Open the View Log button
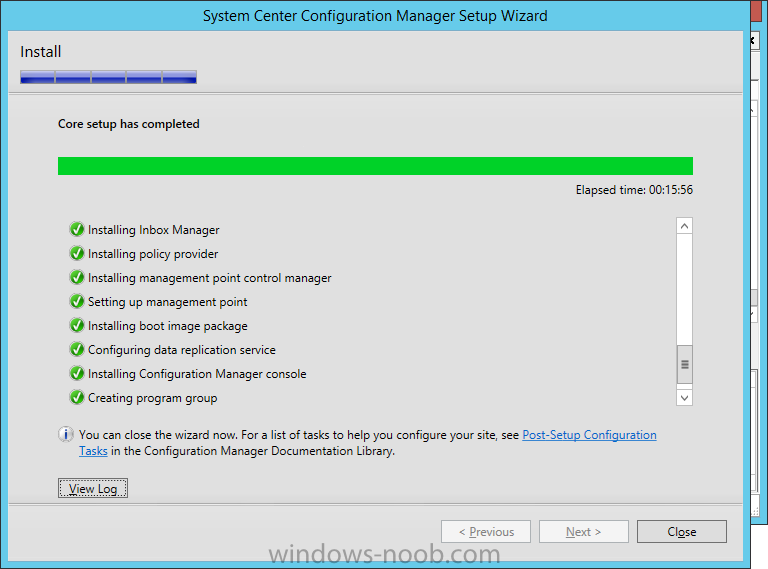 tap(93, 488)
